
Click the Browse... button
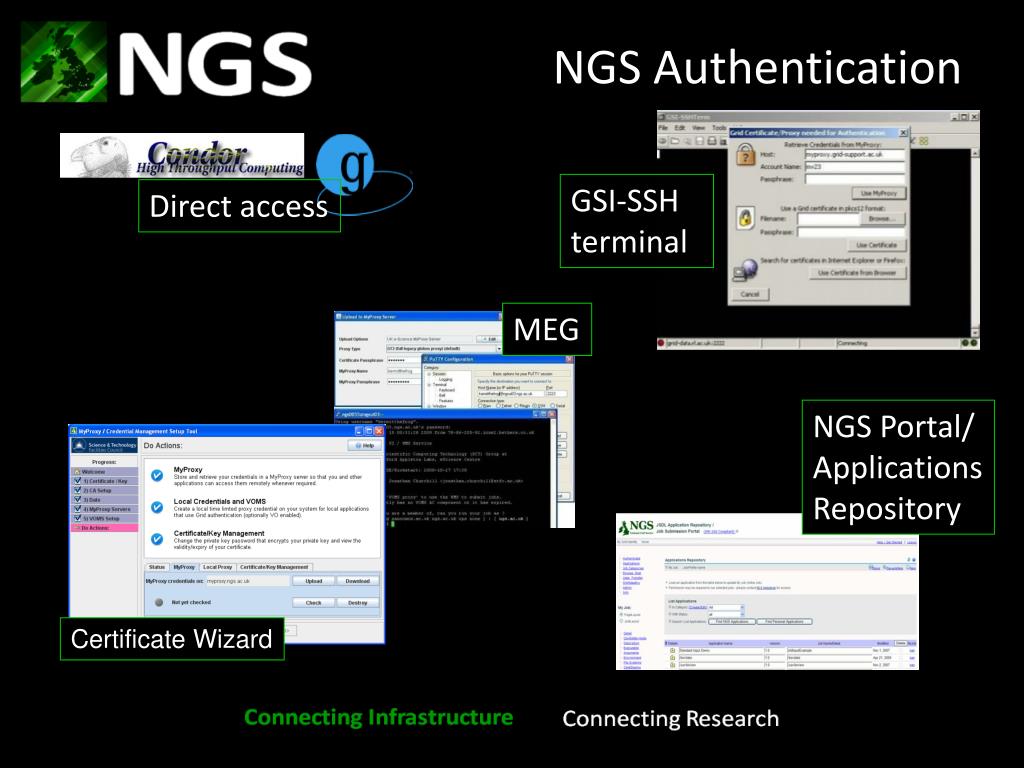coord(882,219)
